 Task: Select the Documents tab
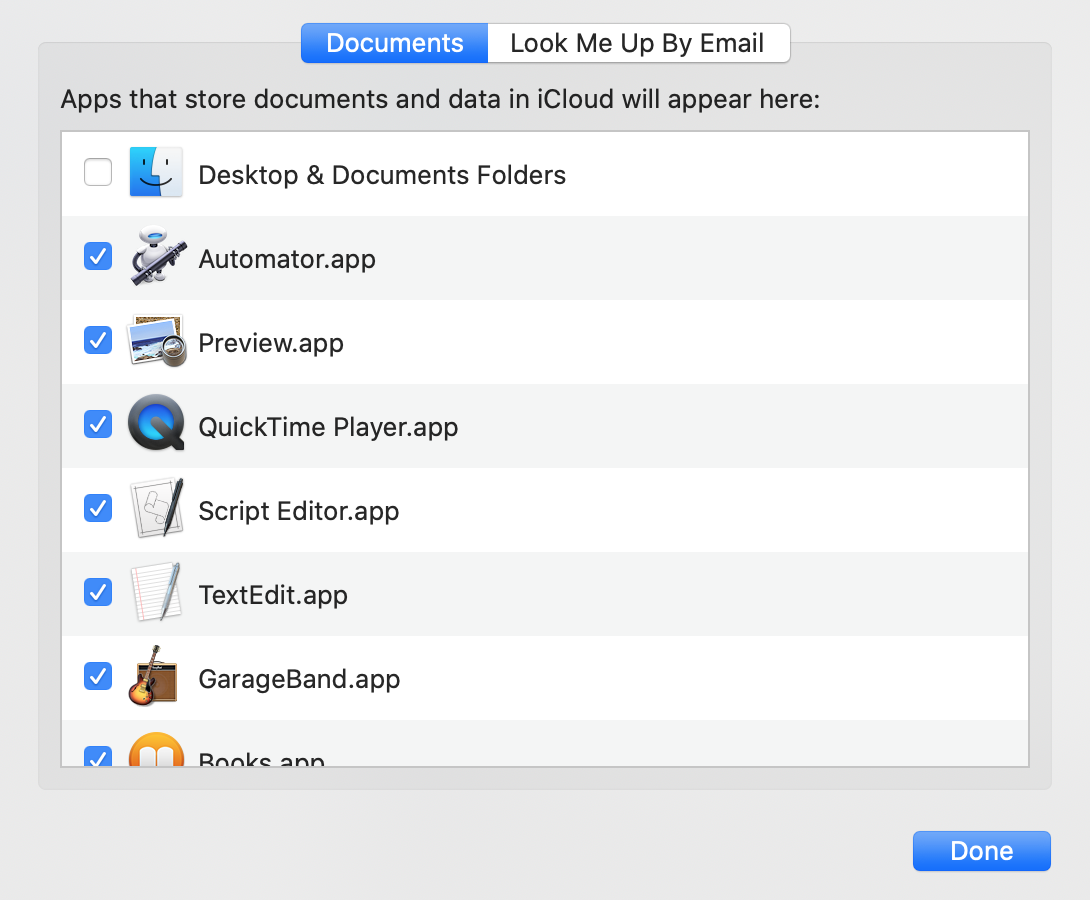[395, 43]
